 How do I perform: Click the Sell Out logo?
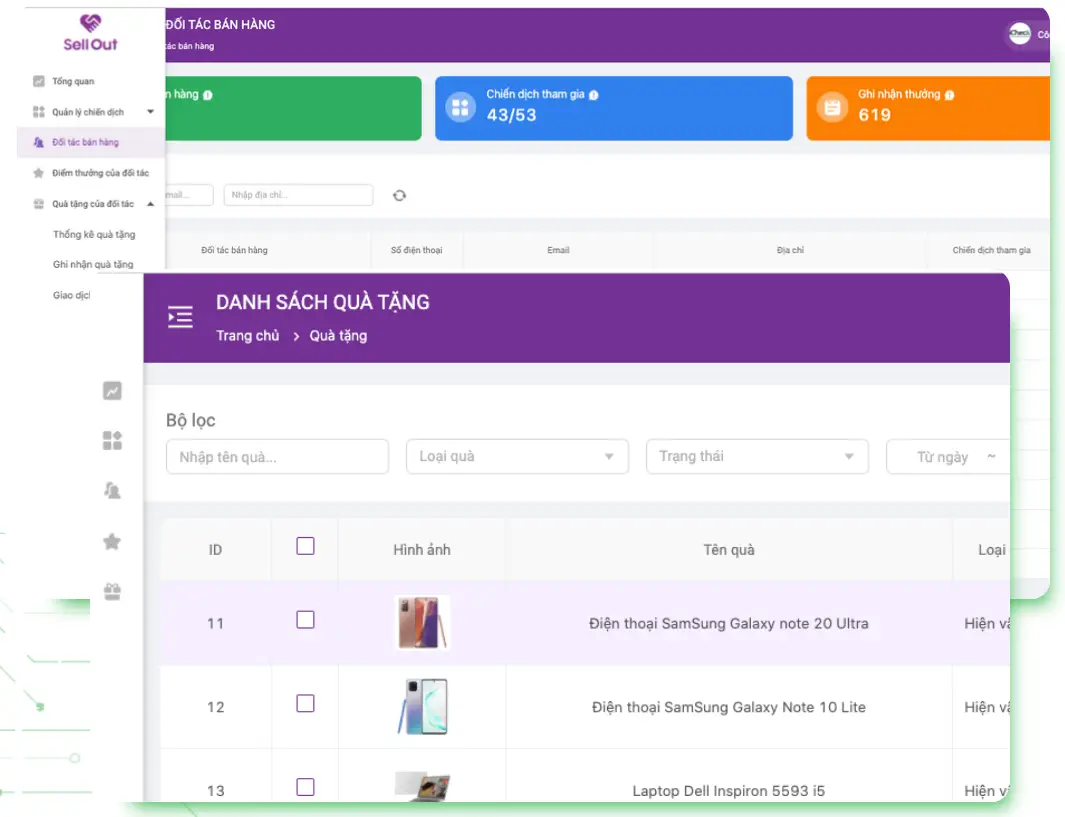(90, 32)
